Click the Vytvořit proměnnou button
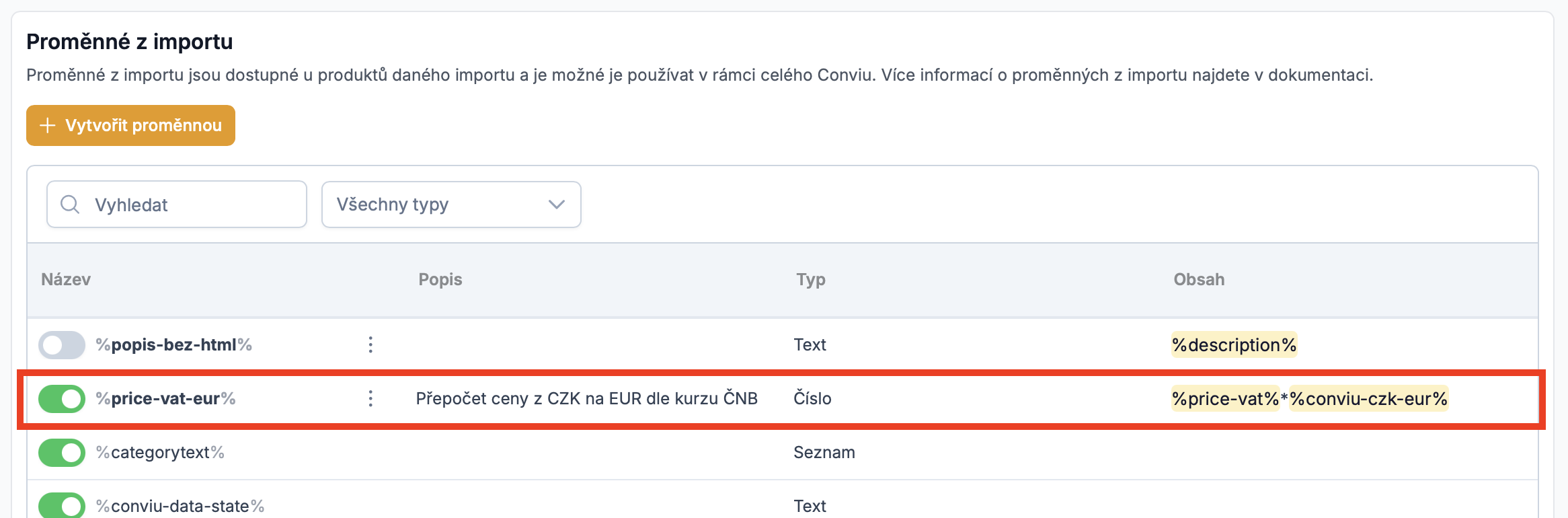 pyautogui.click(x=130, y=125)
